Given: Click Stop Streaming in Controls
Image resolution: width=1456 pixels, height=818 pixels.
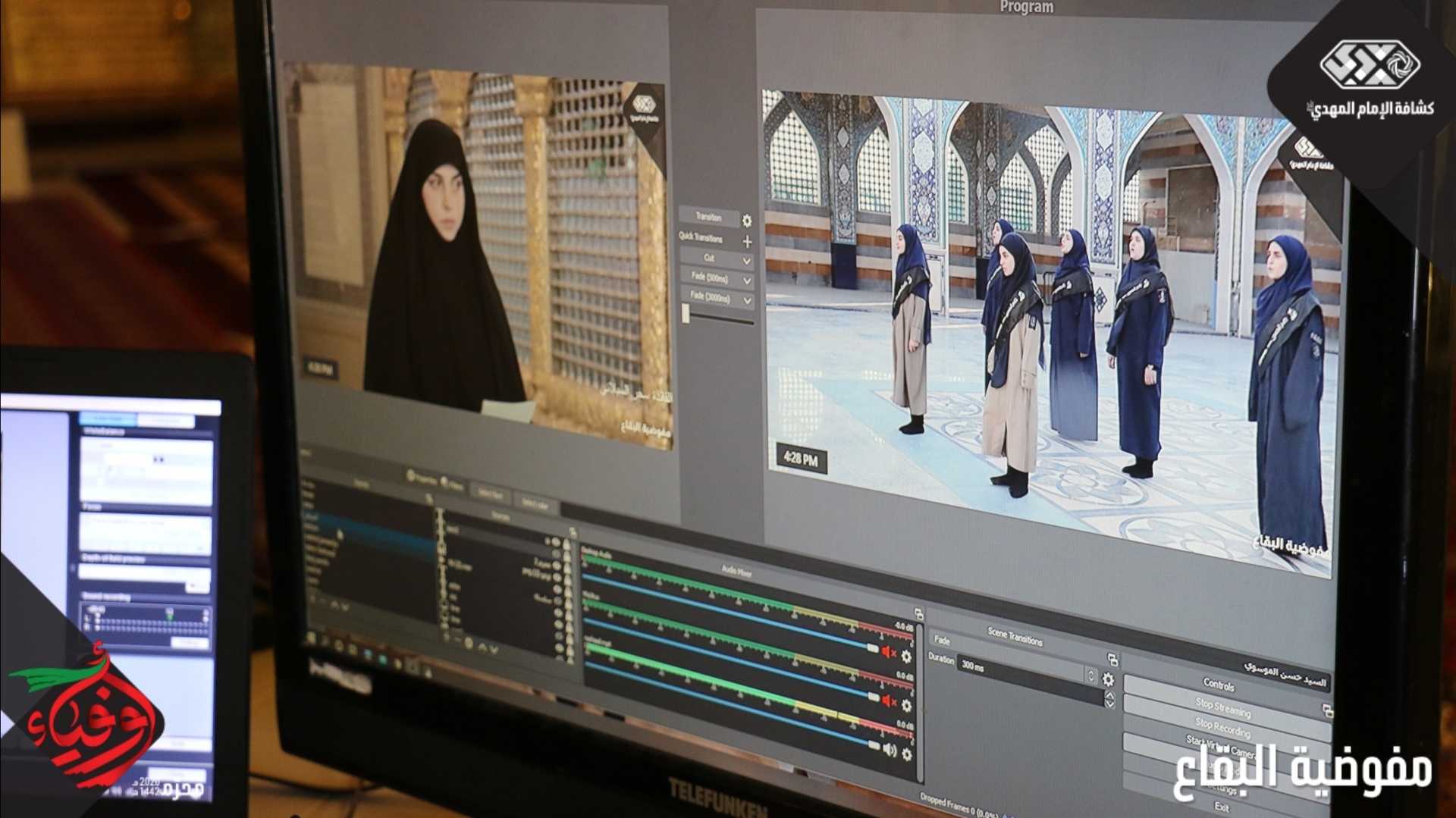Looking at the screenshot, I should (x=1222, y=708).
